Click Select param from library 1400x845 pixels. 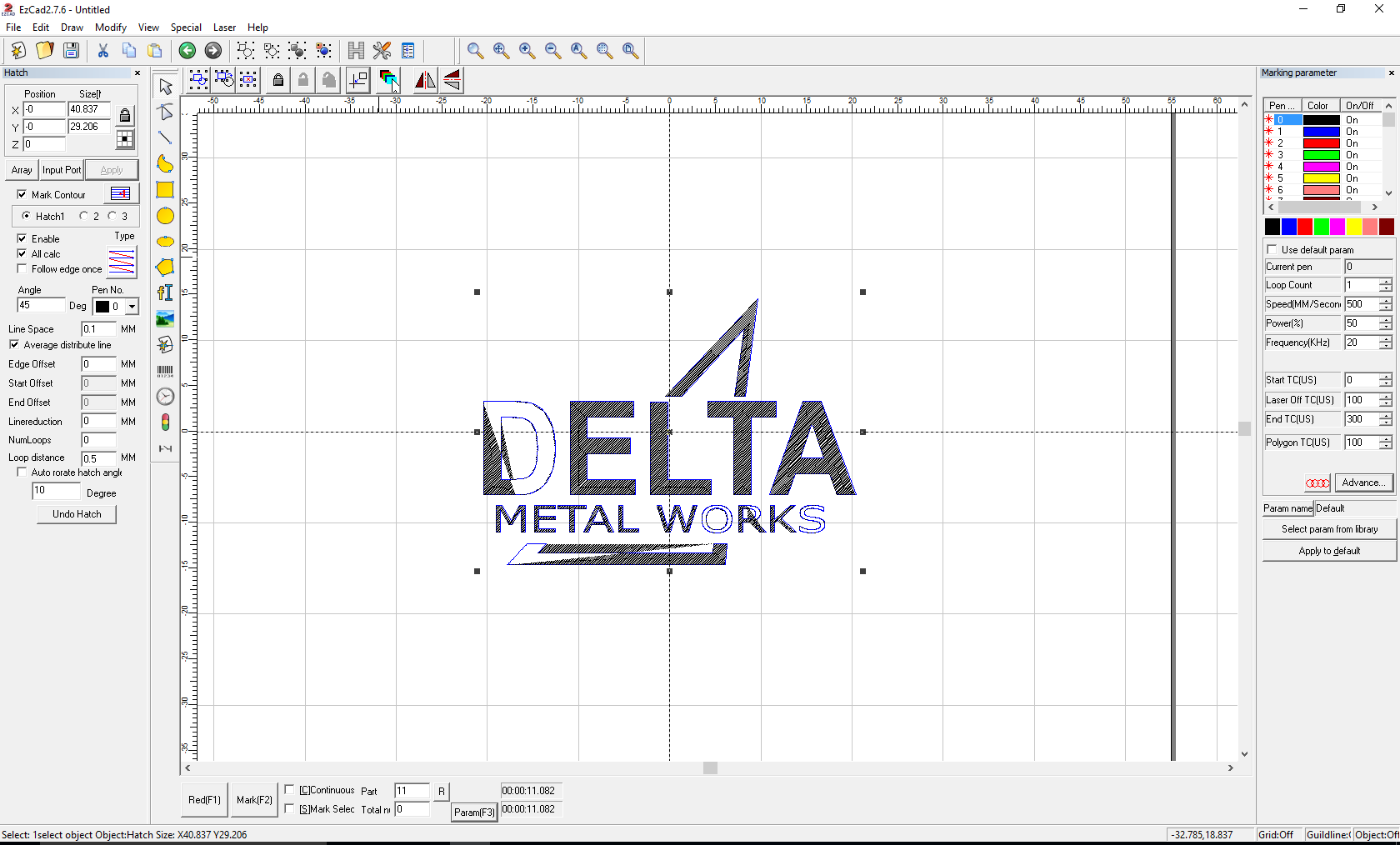pyautogui.click(x=1329, y=529)
